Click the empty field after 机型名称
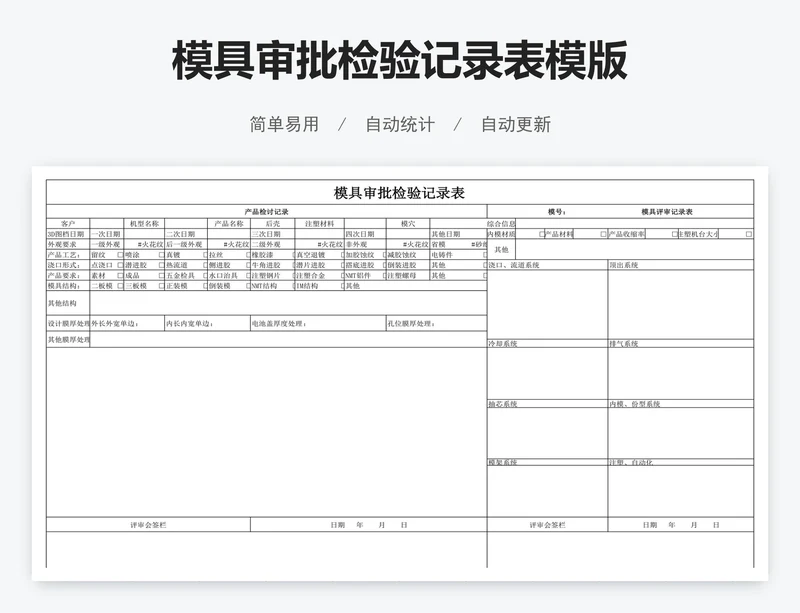This screenshot has width=800, height=613. [x=186, y=224]
